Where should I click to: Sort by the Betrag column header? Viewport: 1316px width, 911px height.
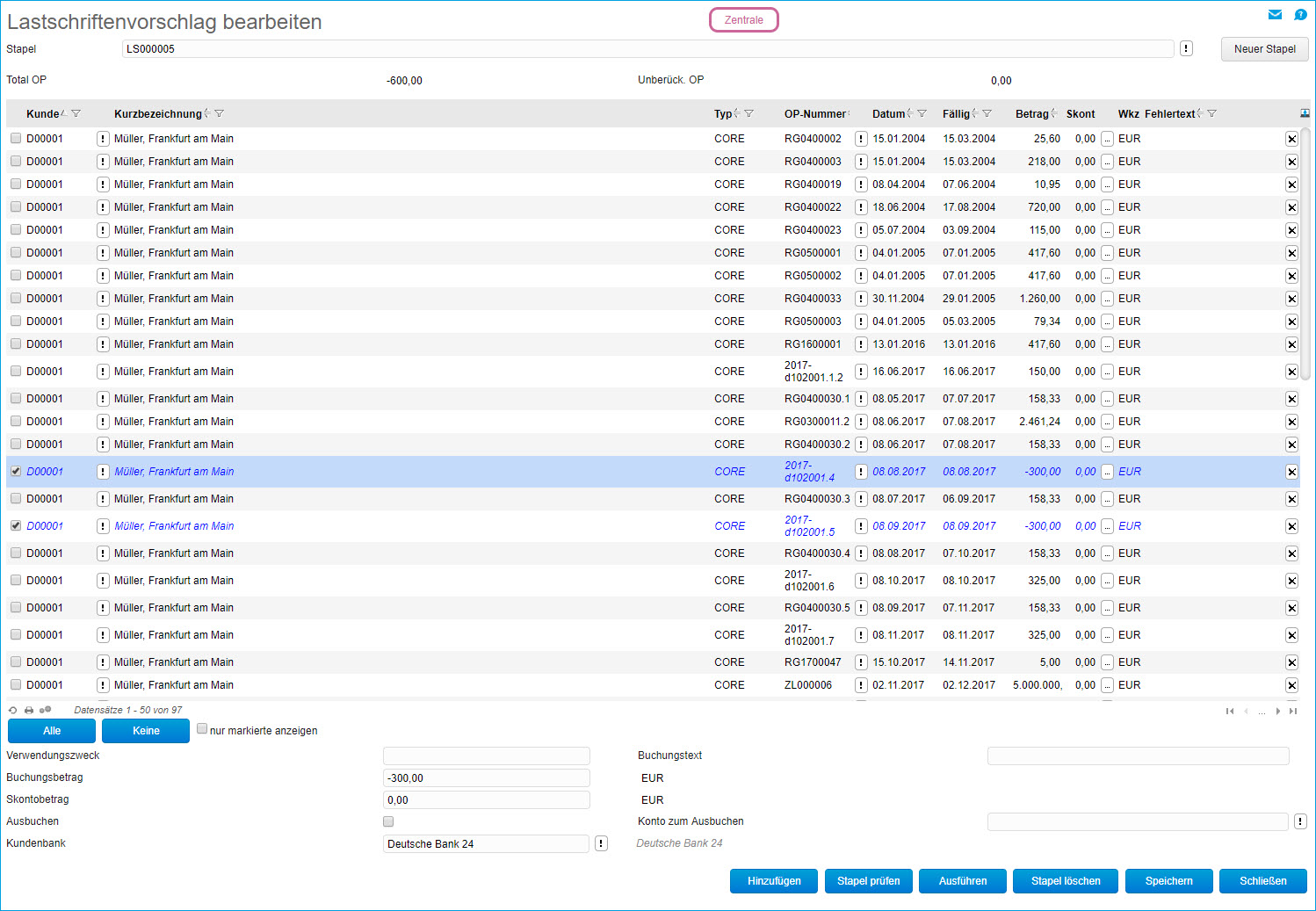pos(1031,114)
